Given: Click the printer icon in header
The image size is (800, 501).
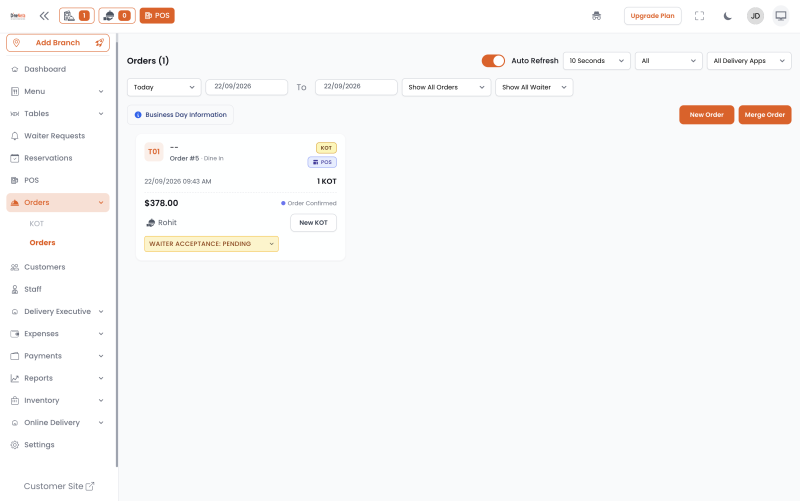Looking at the screenshot, I should 596,16.
